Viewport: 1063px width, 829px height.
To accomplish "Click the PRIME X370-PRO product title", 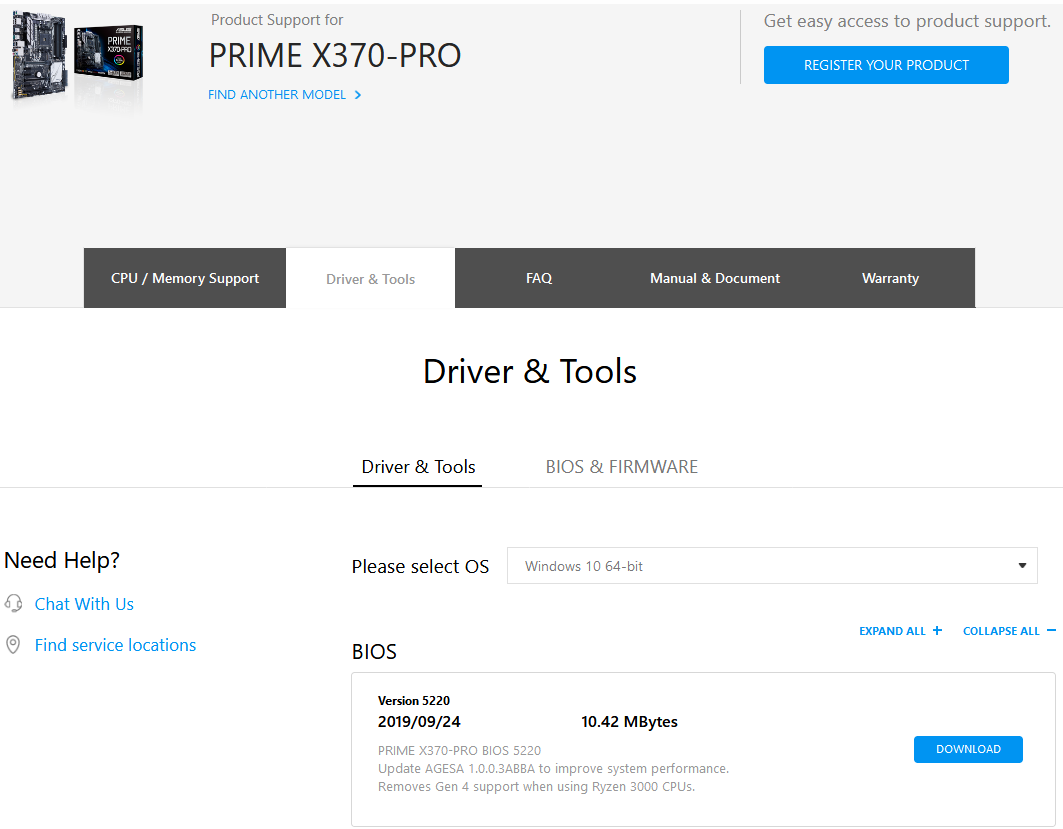I will pyautogui.click(x=335, y=56).
